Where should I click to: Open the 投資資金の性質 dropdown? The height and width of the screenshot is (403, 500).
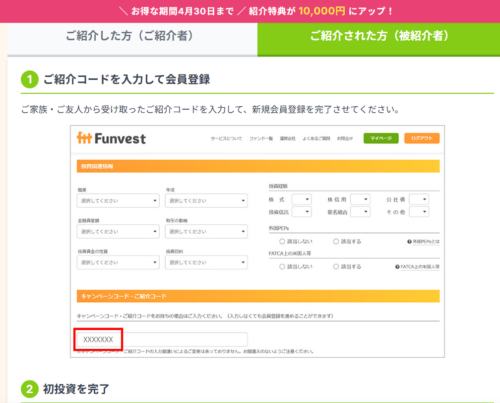click(x=118, y=262)
